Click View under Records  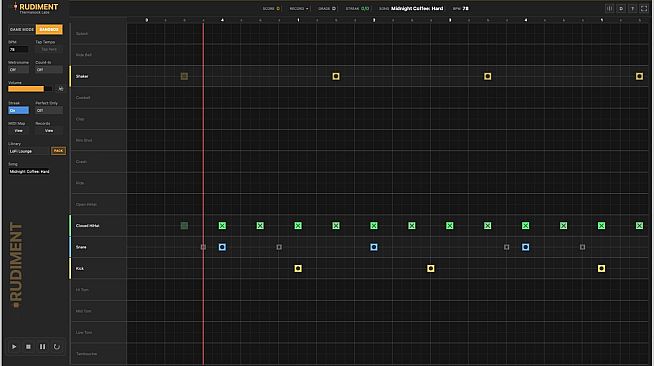pyautogui.click(x=49, y=130)
